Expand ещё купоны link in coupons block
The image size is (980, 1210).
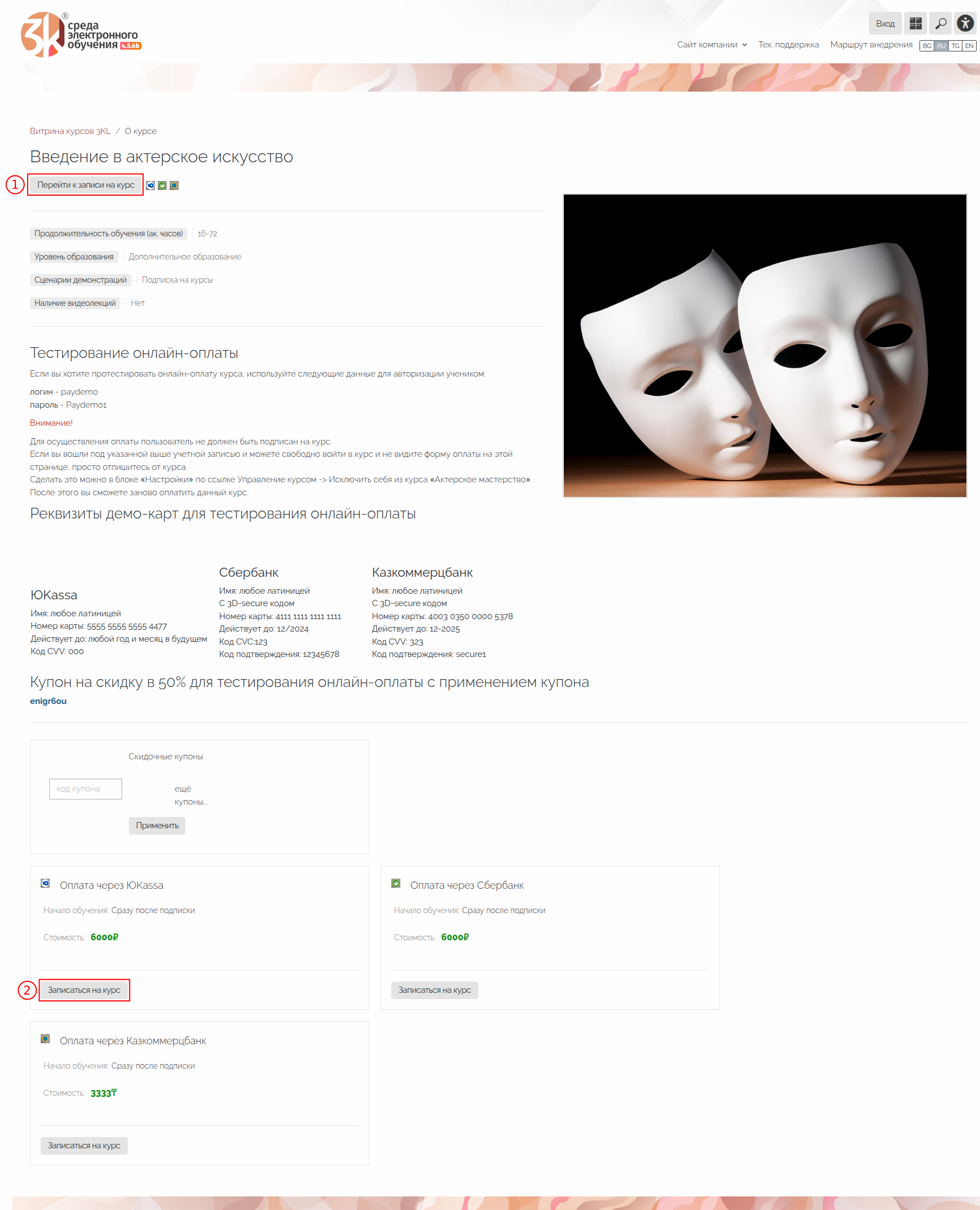[x=191, y=795]
